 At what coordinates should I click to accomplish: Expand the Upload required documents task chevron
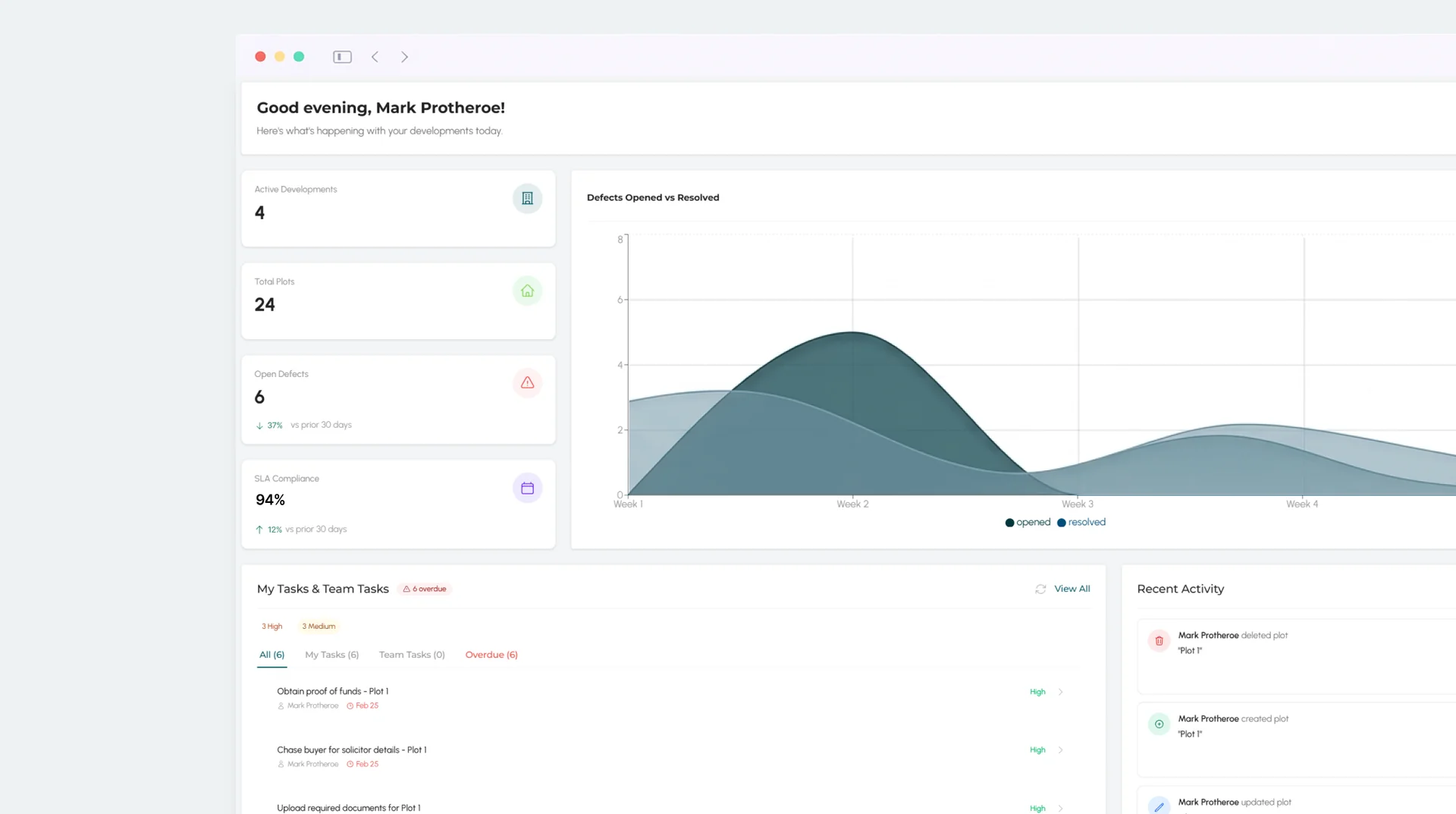[1061, 809]
